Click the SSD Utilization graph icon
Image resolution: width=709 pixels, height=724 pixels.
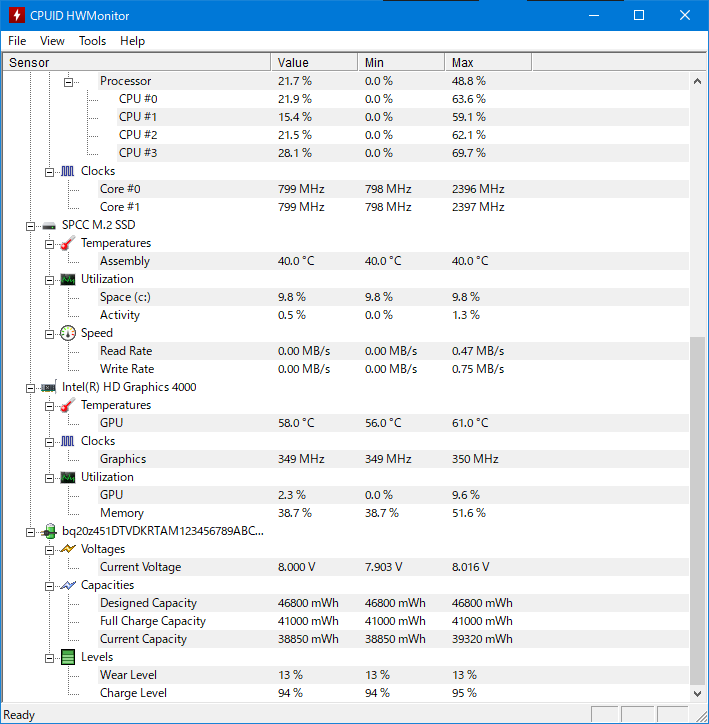(68, 279)
